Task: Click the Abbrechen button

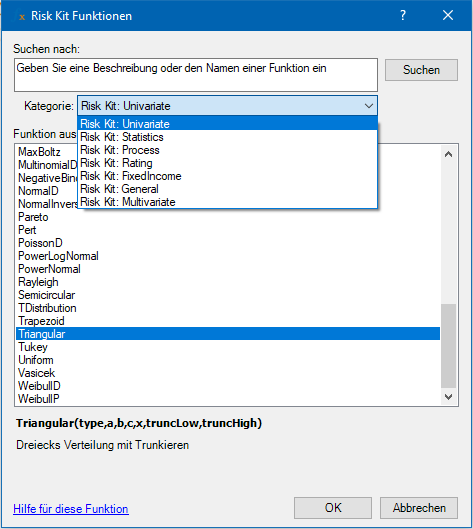Action: pyautogui.click(x=419, y=508)
